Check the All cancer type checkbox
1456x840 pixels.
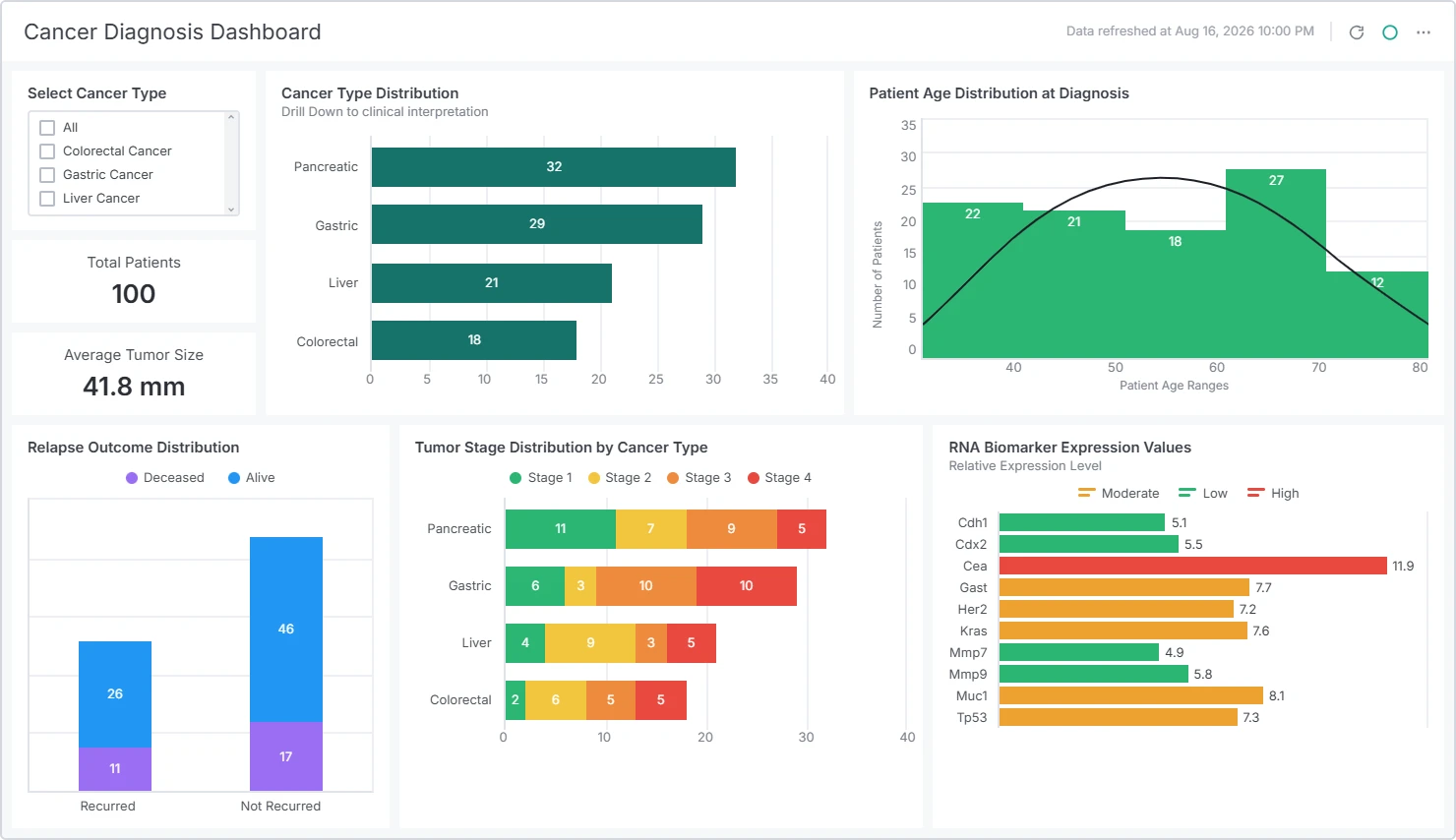[47, 128]
